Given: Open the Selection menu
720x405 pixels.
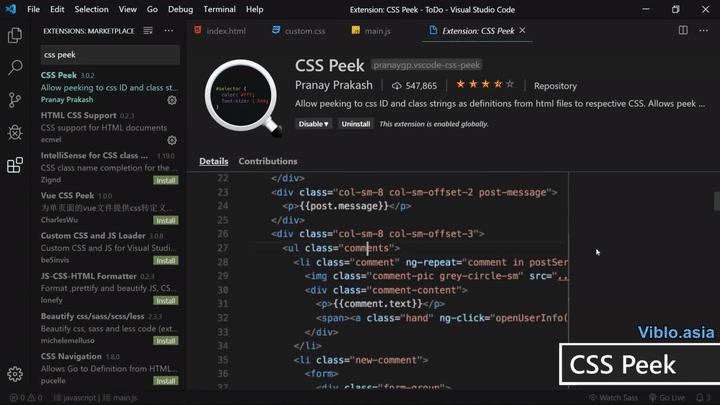Looking at the screenshot, I should pyautogui.click(x=91, y=9).
